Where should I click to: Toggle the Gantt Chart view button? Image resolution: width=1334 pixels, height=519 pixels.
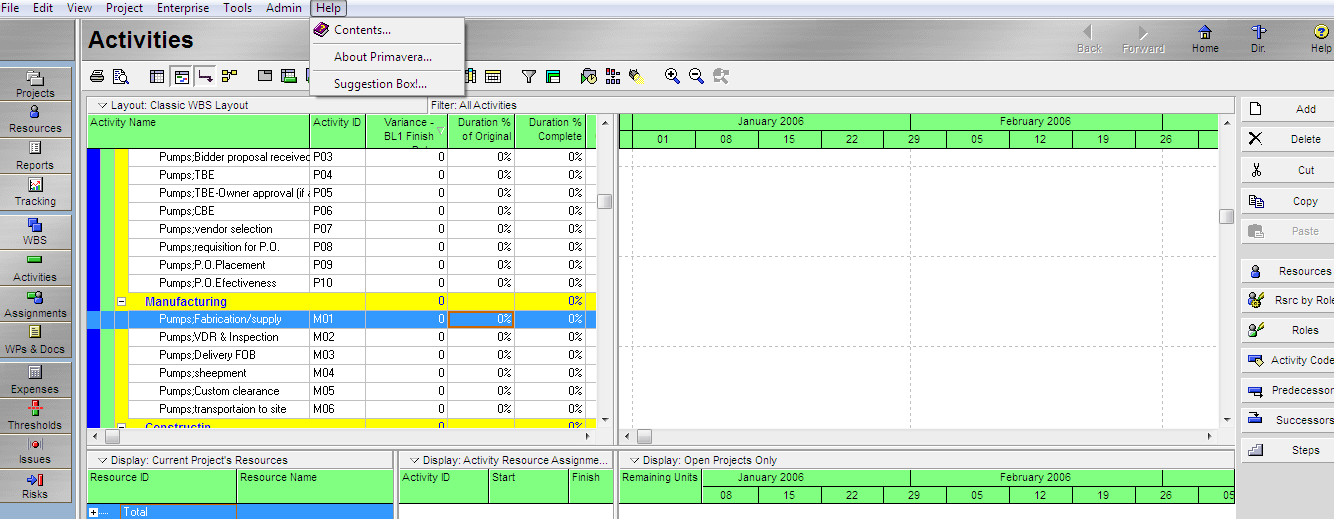(181, 76)
